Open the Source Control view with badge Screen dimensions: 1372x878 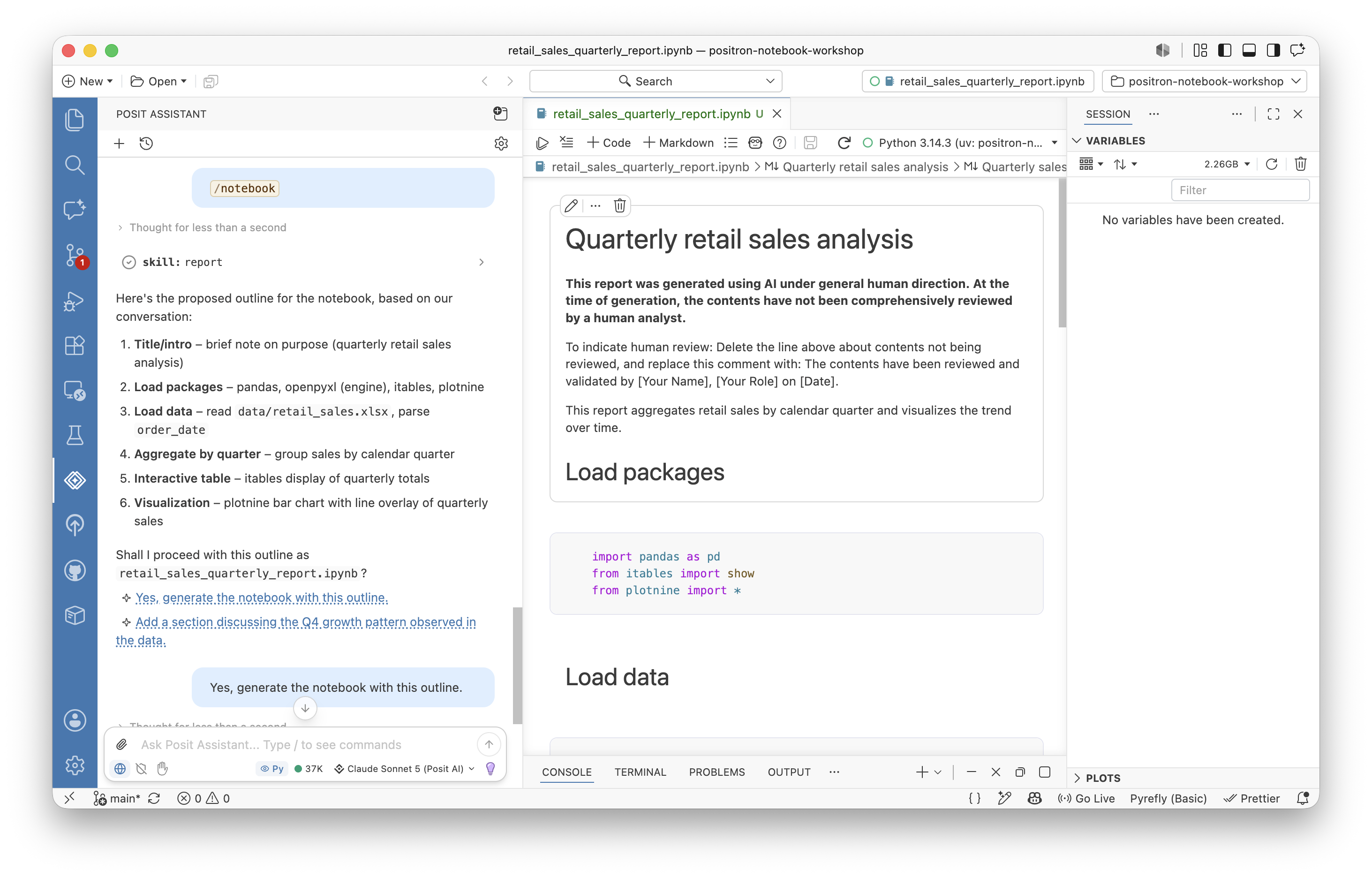pyautogui.click(x=75, y=256)
